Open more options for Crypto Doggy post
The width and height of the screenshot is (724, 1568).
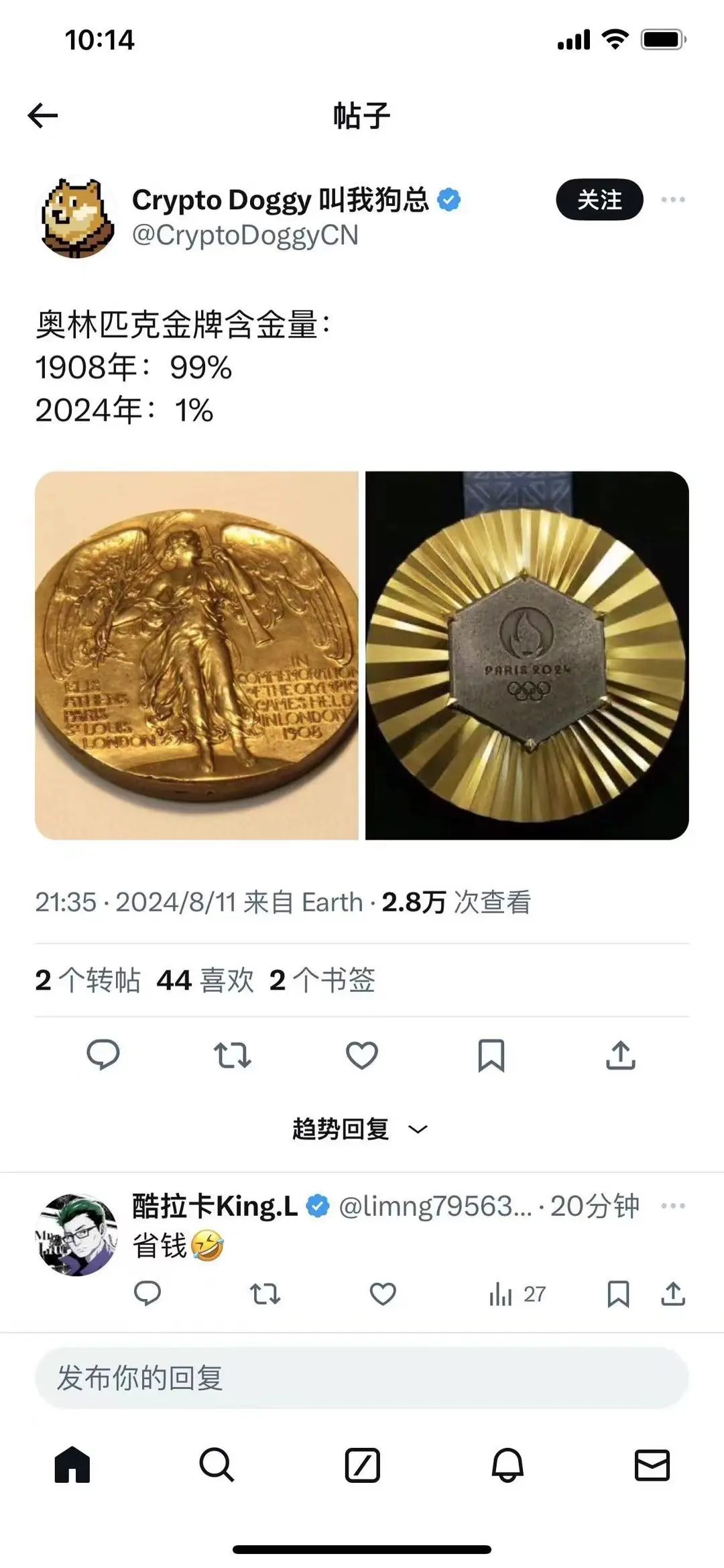coord(673,199)
